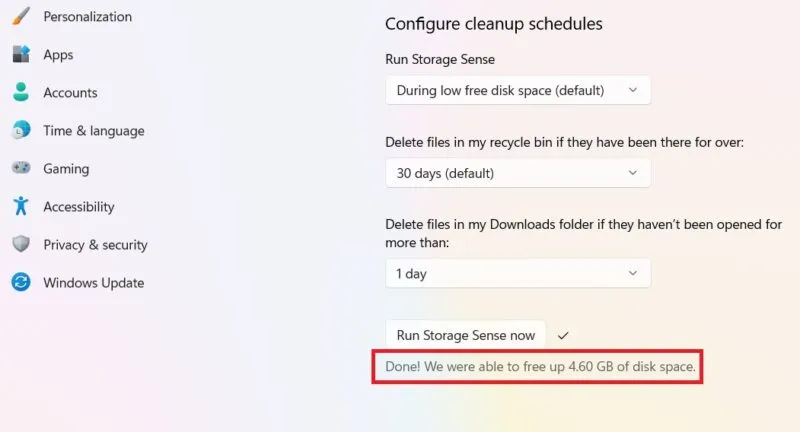Open the Downloads folder 1 day dropdown

(x=517, y=273)
